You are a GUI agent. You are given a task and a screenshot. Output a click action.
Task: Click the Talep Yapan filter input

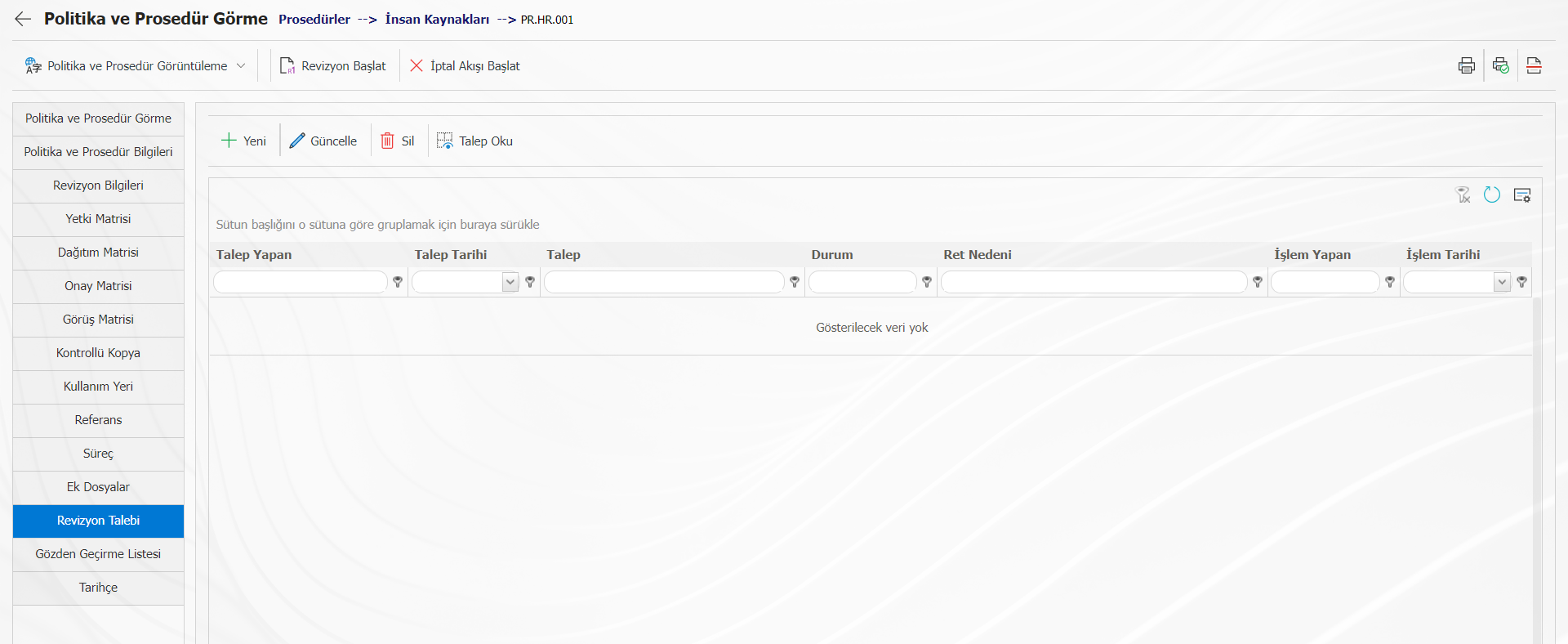click(300, 282)
